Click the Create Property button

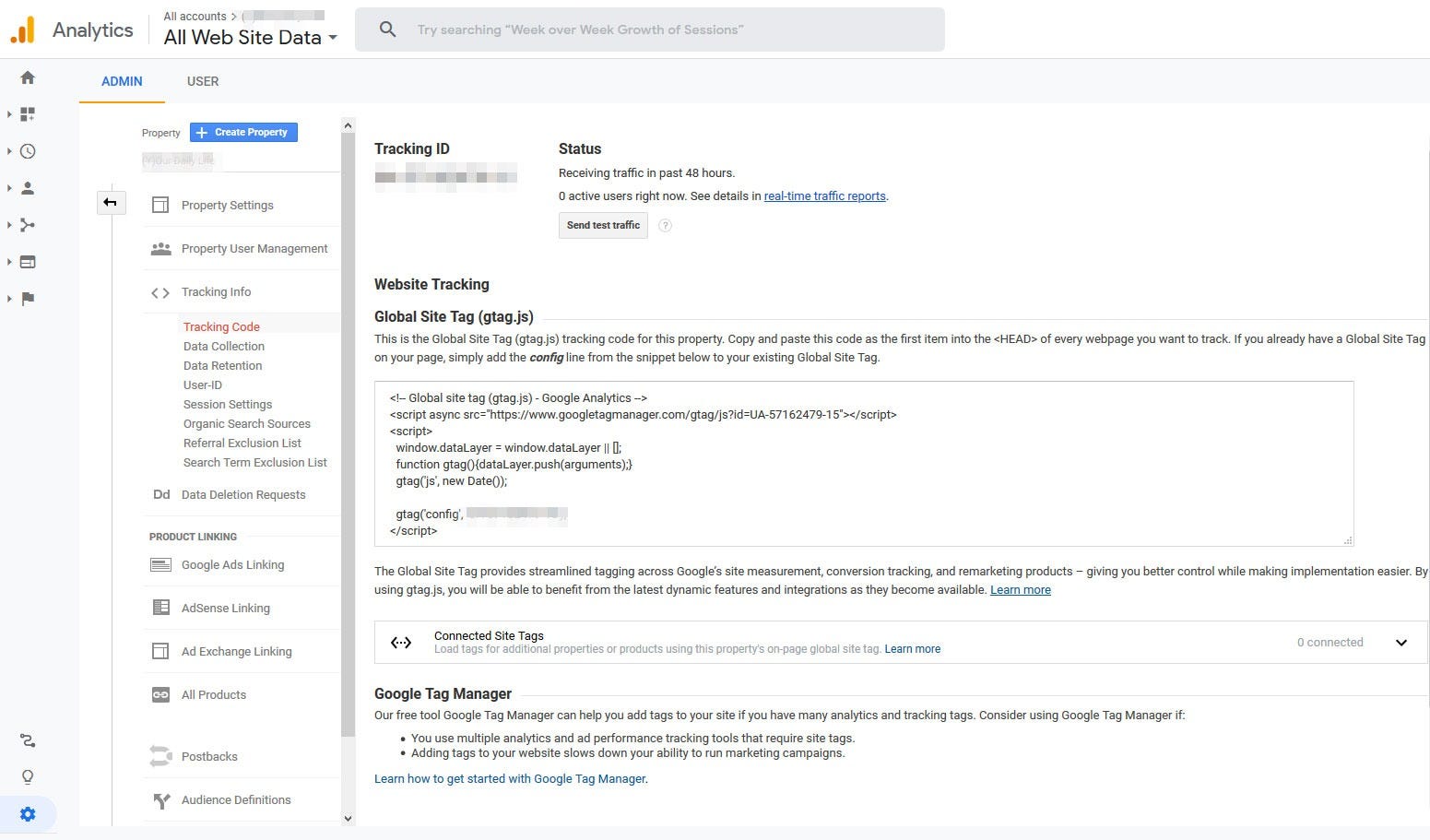coord(243,133)
